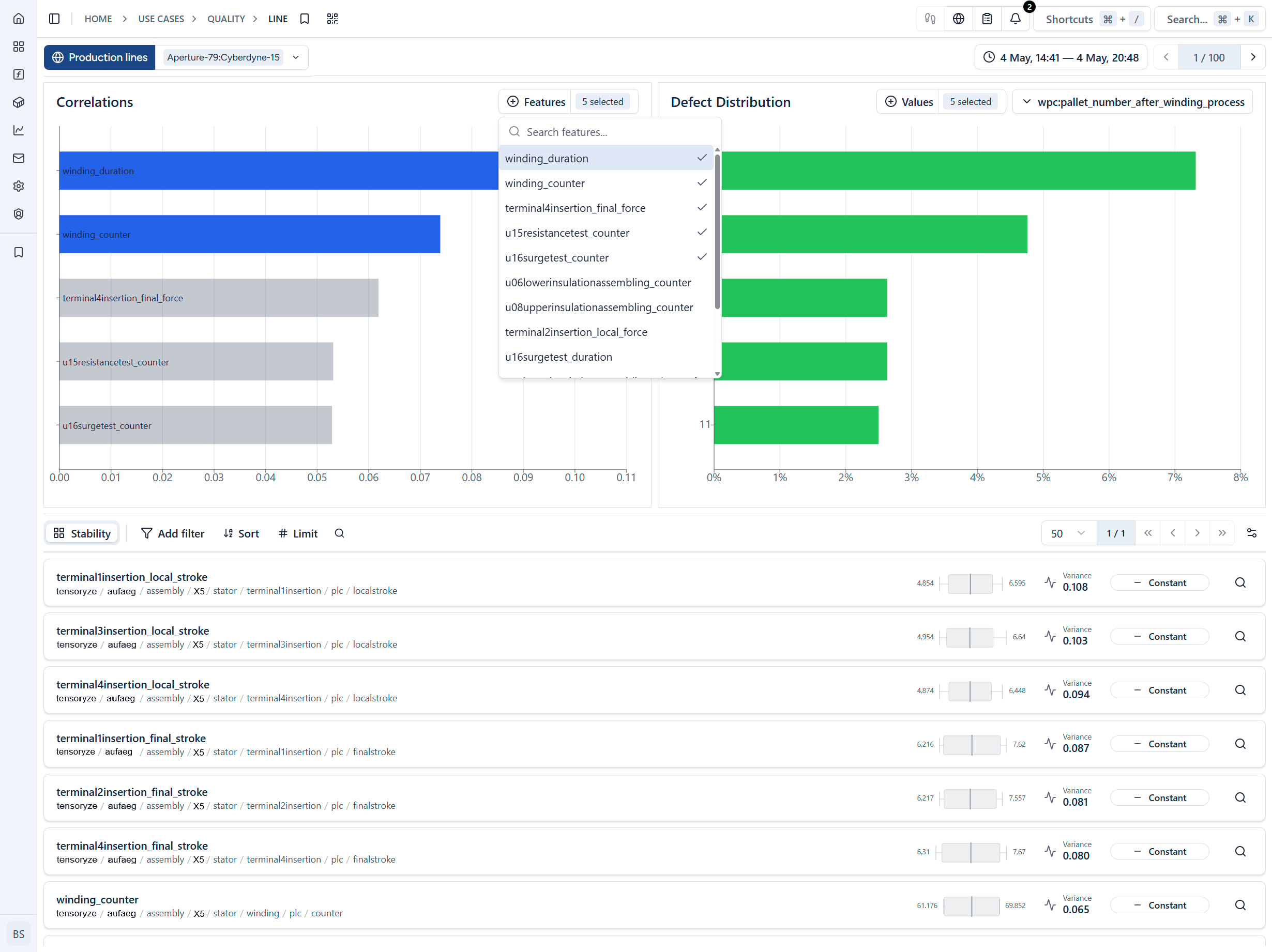Go to previous time window
Image resolution: width=1272 pixels, height=952 pixels.
tap(1166, 57)
